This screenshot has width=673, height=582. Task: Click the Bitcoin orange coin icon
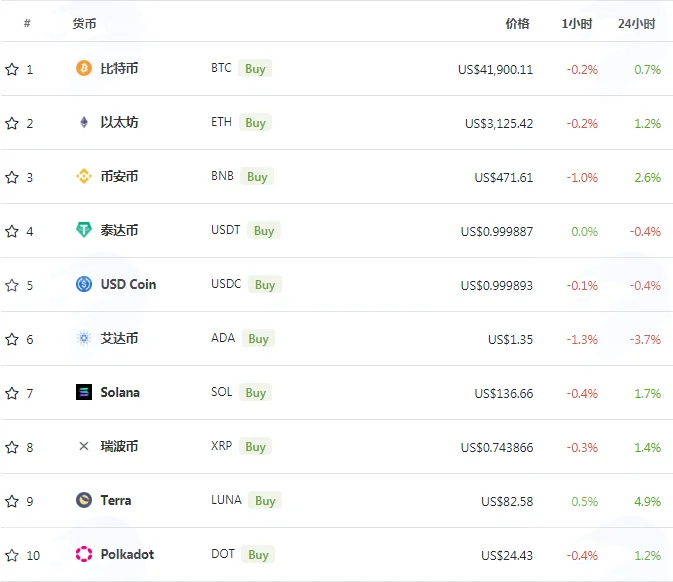tap(84, 68)
